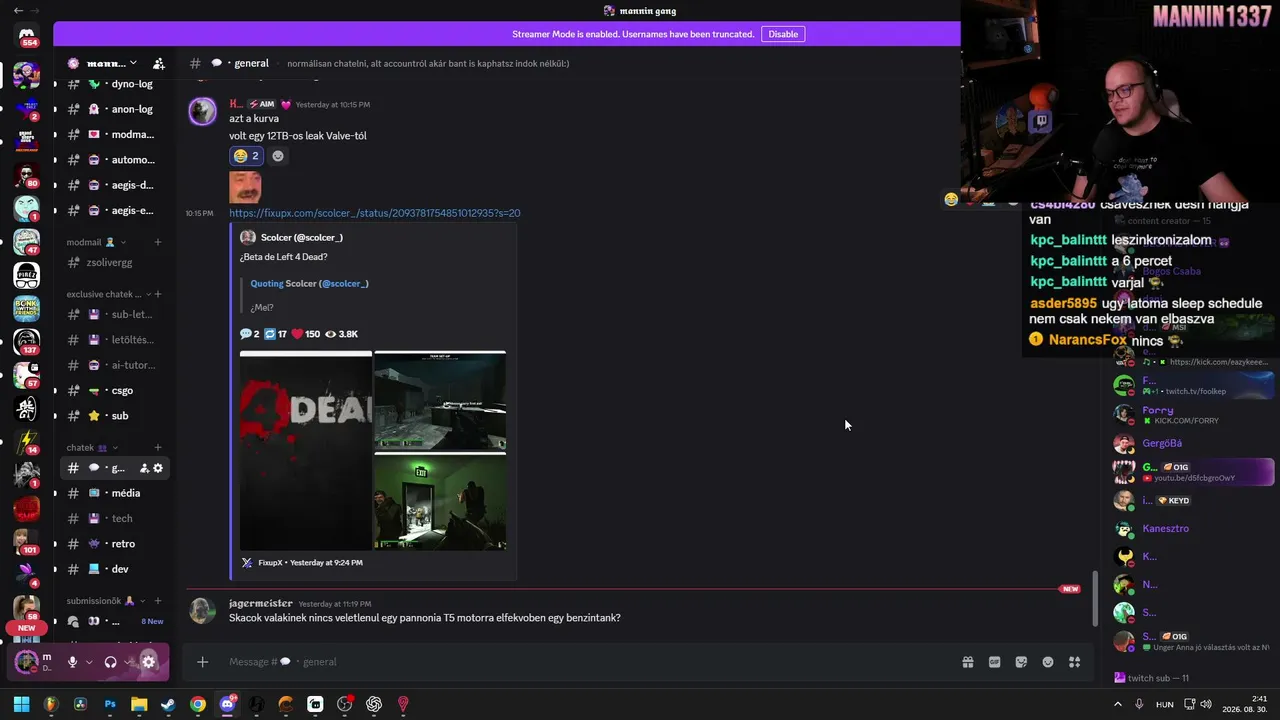Open the green-lit exit room screenshot
1280x720 pixels.
440,502
